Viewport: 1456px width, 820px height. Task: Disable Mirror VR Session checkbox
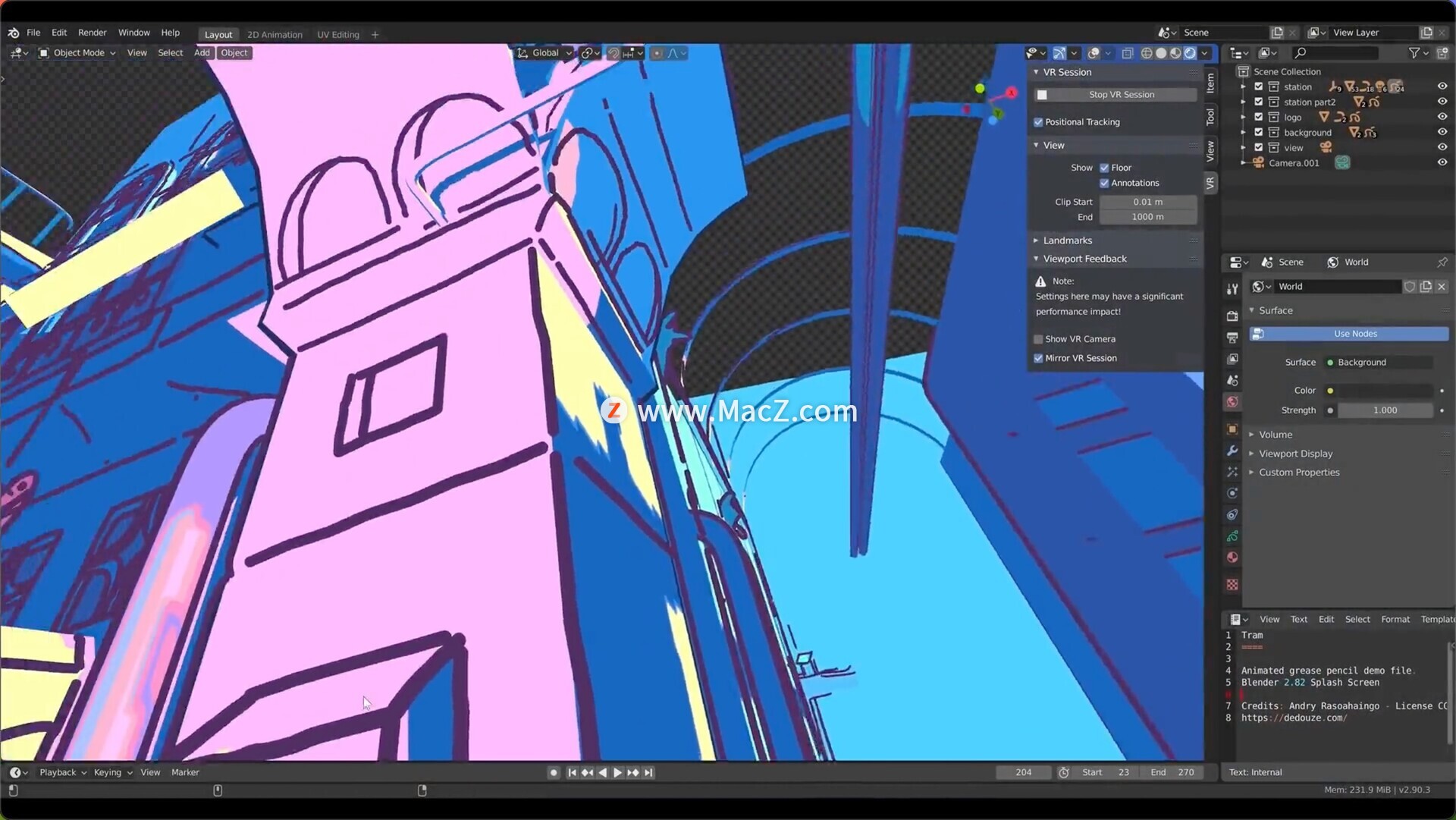[1038, 358]
